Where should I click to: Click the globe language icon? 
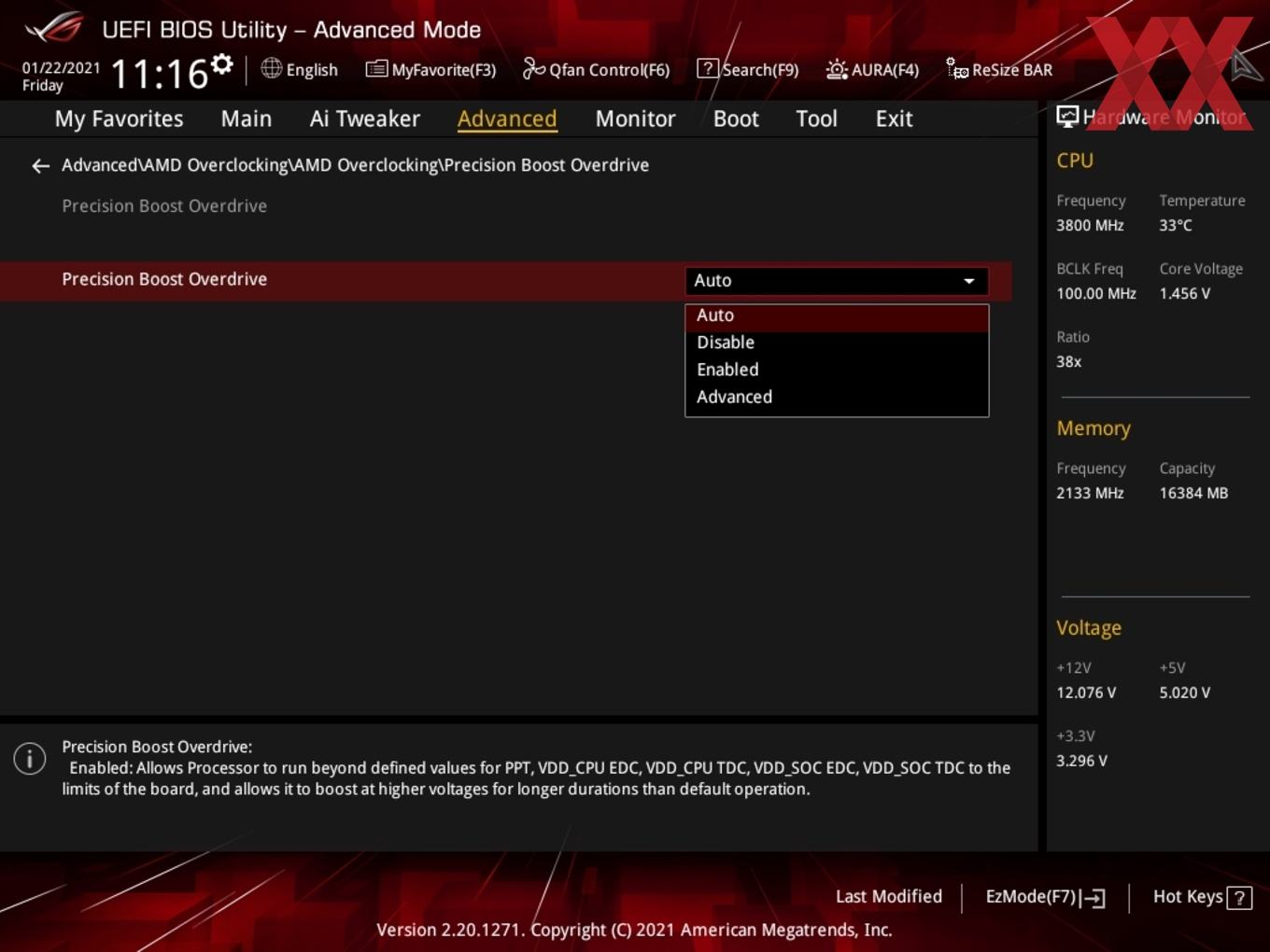pos(271,68)
